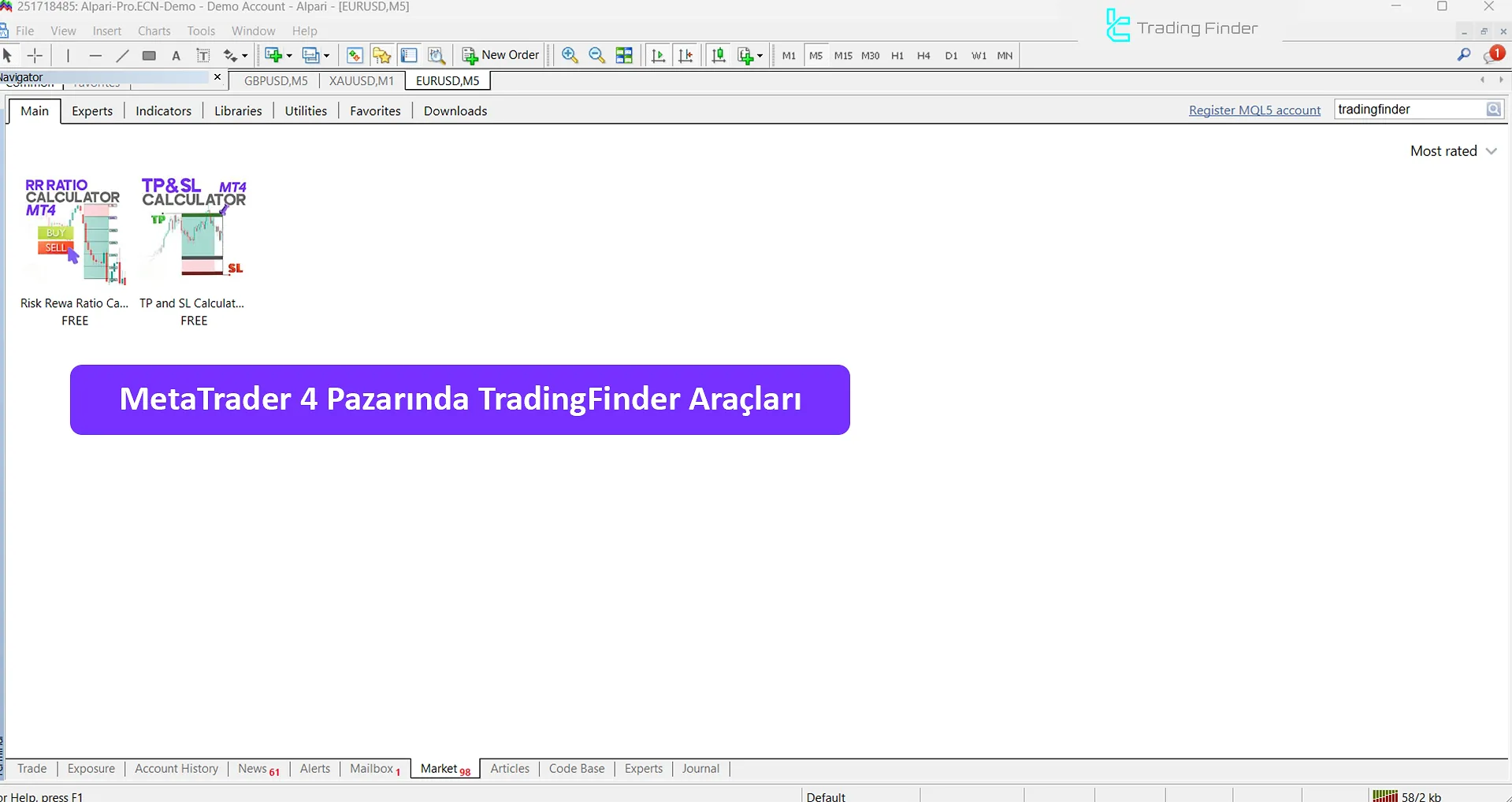The height and width of the screenshot is (802, 1512).
Task: Pick the vertical line drawing tool
Action: (69, 55)
